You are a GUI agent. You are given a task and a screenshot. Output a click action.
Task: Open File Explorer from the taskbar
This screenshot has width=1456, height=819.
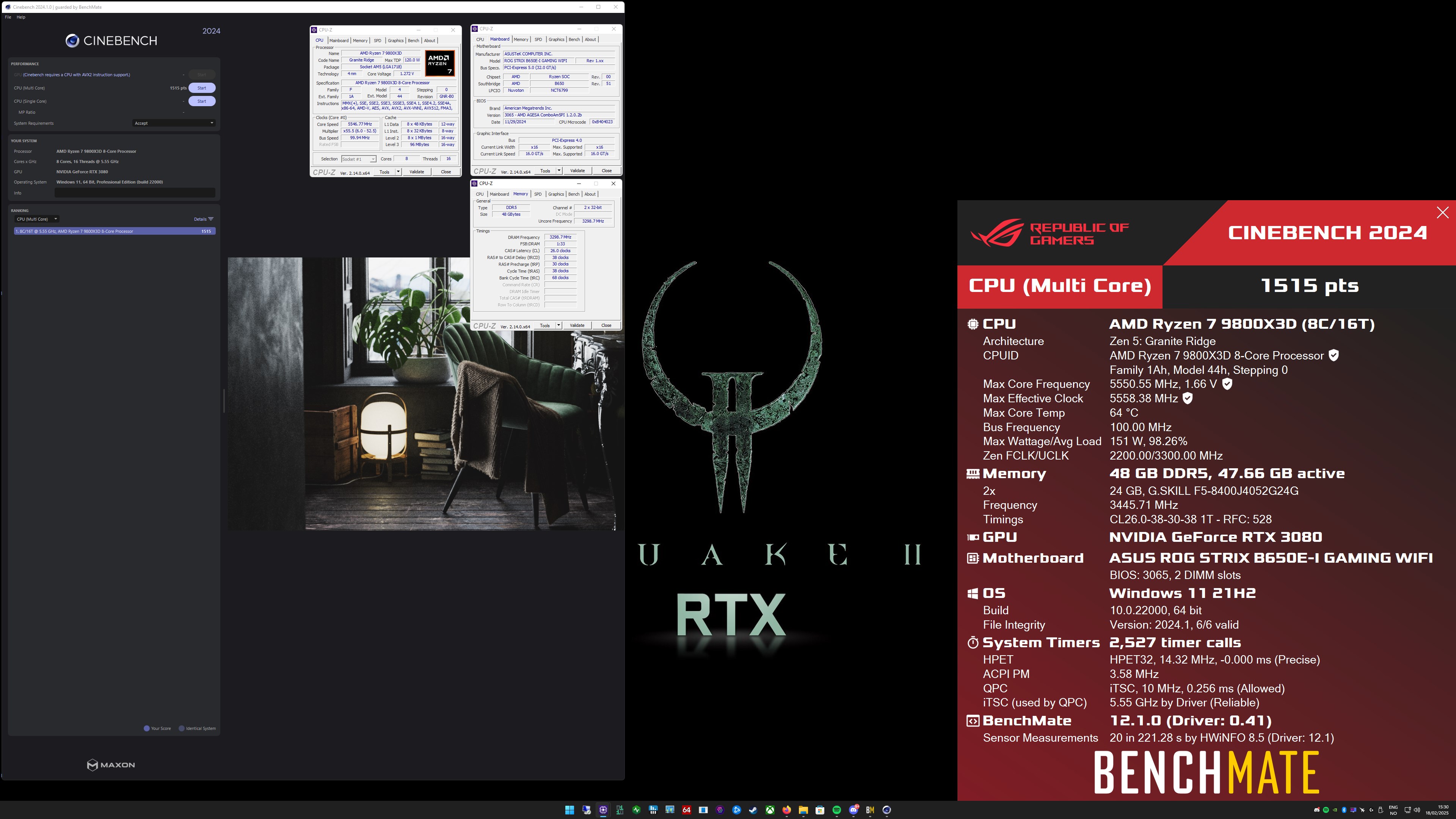(x=803, y=810)
